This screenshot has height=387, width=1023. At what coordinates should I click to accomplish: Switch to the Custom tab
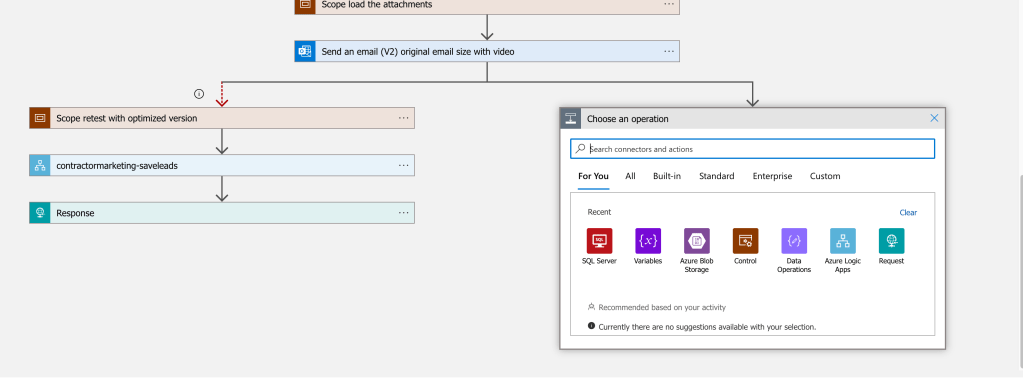(825, 176)
